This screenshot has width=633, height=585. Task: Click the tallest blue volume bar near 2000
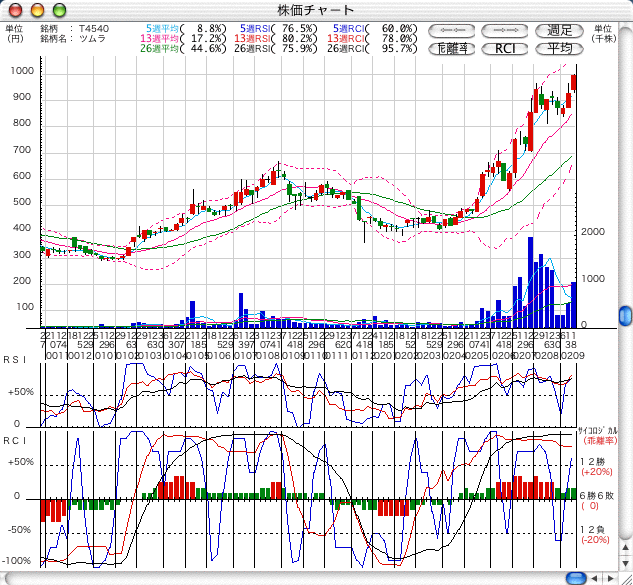point(530,283)
